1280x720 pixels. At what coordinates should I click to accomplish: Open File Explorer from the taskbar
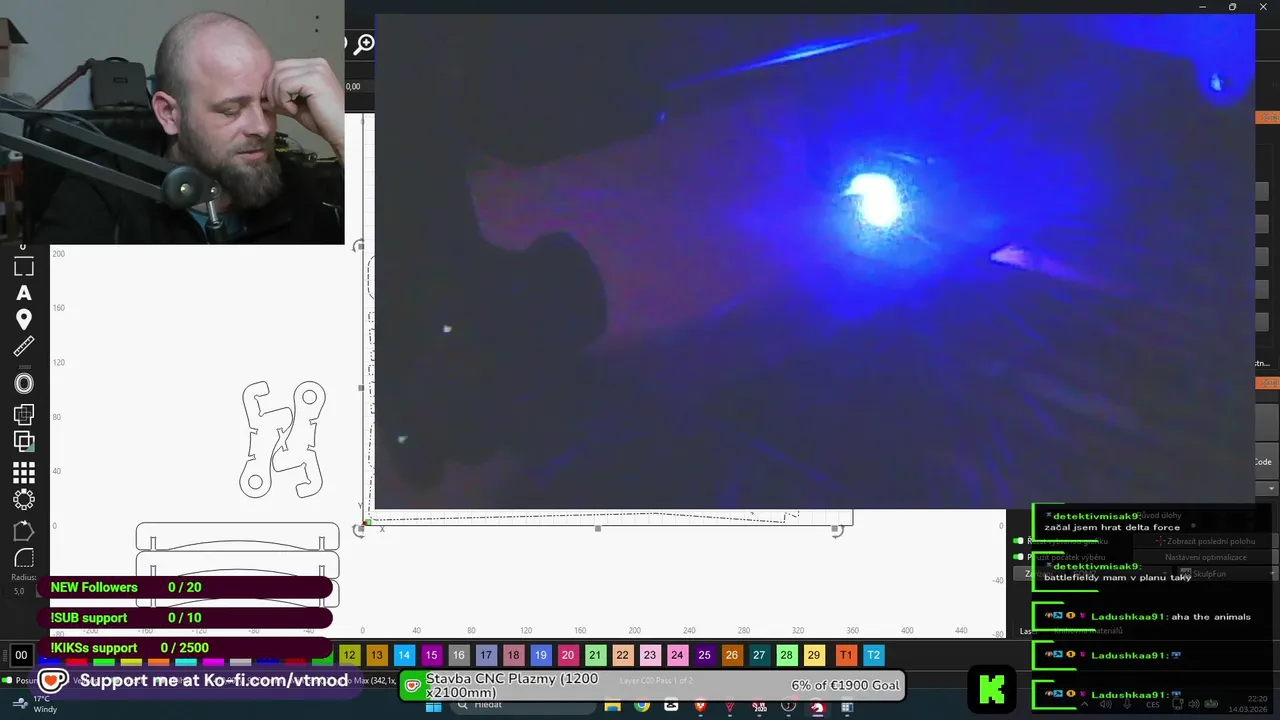[x=612, y=706]
